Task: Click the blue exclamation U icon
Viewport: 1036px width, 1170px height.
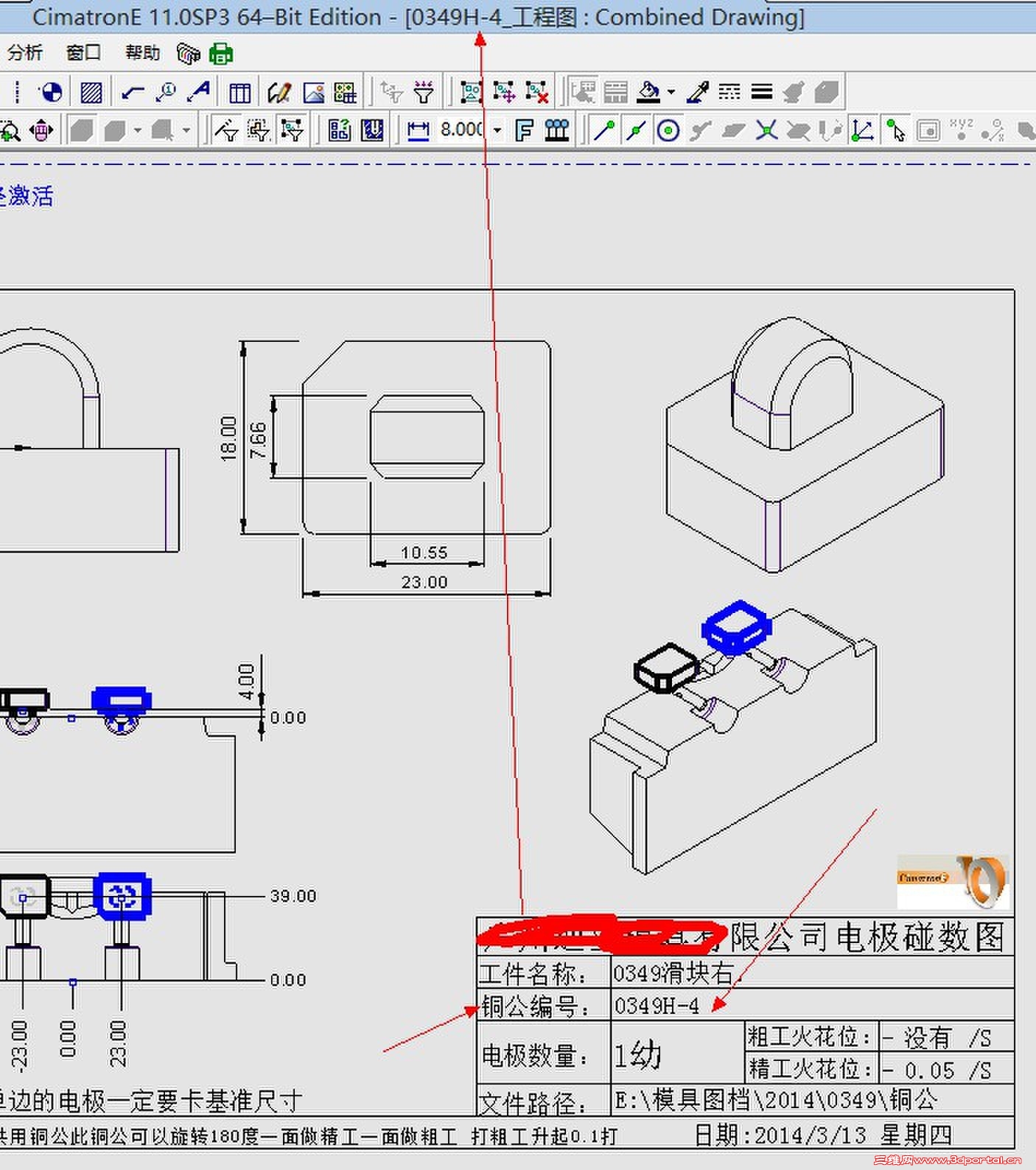Action: tap(373, 131)
